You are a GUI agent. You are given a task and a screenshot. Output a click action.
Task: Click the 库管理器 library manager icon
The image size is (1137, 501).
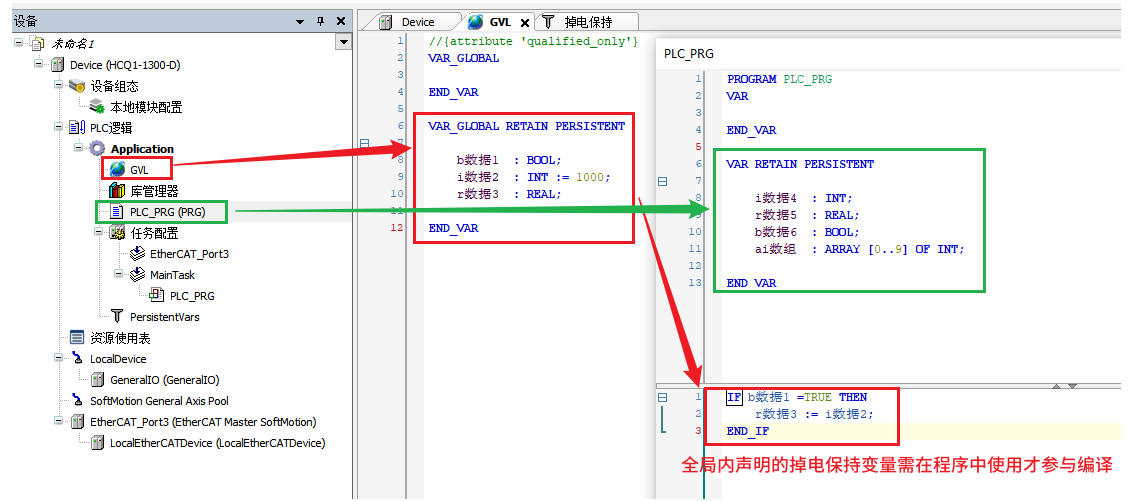[x=117, y=191]
